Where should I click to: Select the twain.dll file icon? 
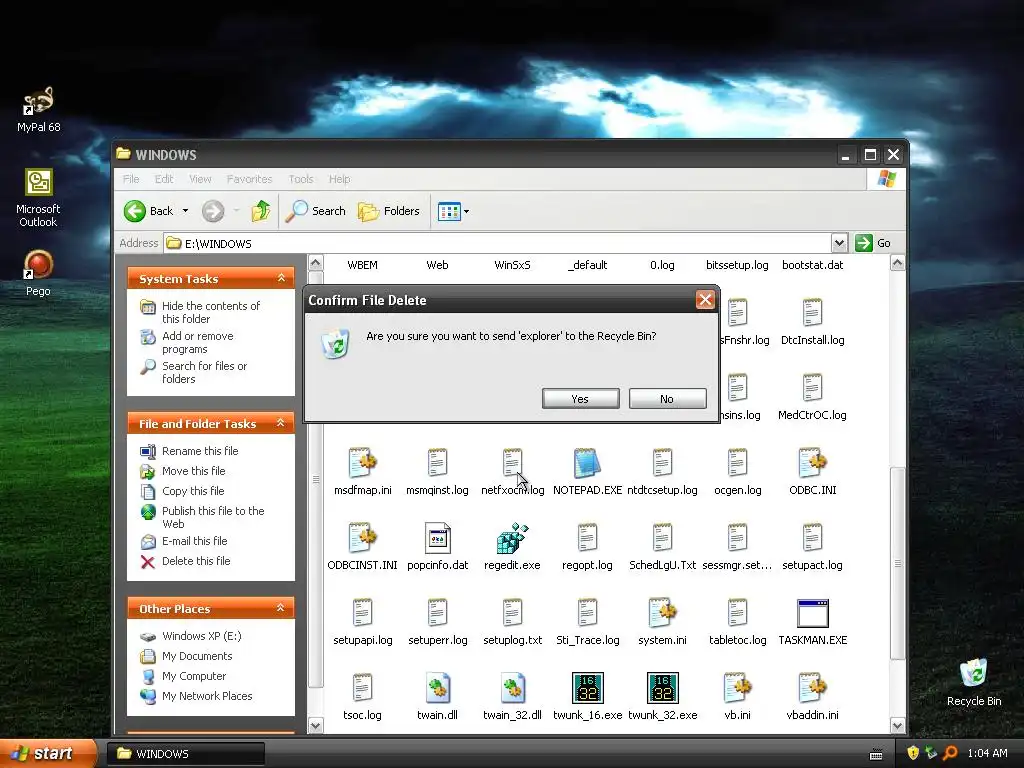click(438, 688)
